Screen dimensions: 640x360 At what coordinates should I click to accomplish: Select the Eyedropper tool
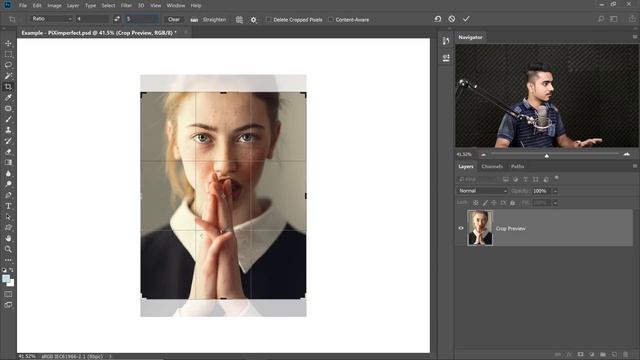[8, 98]
